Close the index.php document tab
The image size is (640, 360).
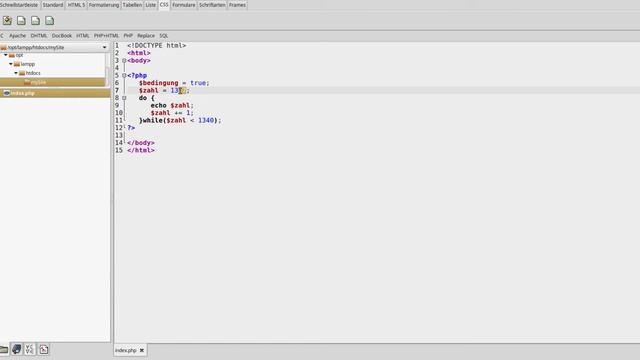click(x=142, y=350)
